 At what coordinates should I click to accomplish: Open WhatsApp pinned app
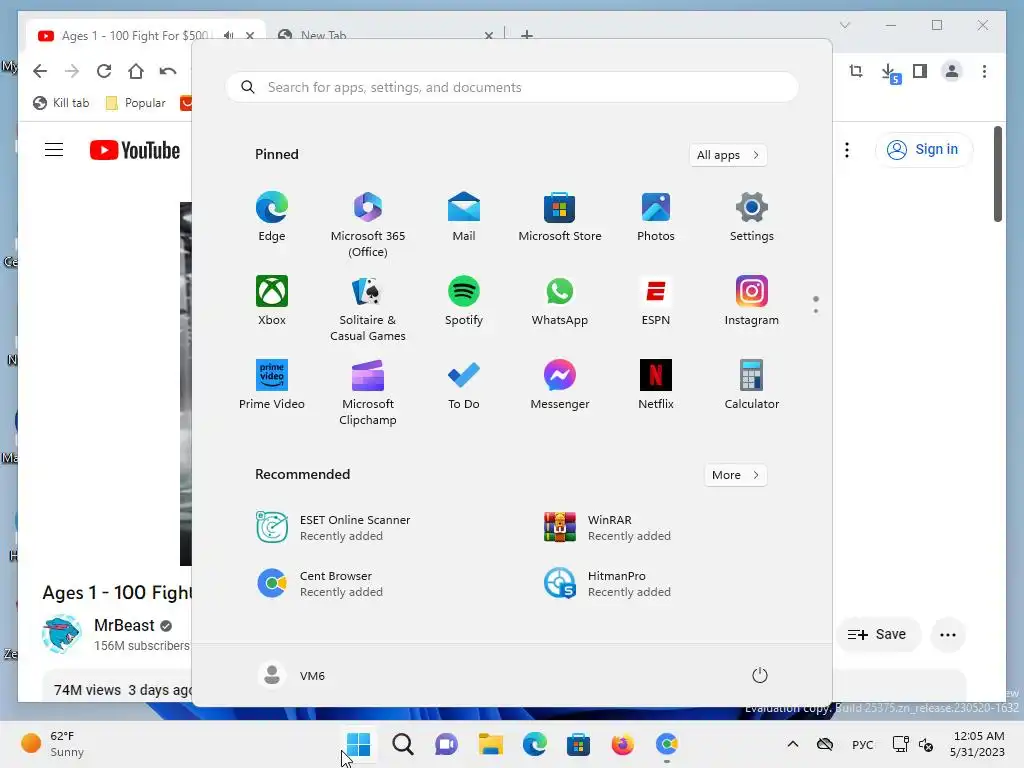560,300
